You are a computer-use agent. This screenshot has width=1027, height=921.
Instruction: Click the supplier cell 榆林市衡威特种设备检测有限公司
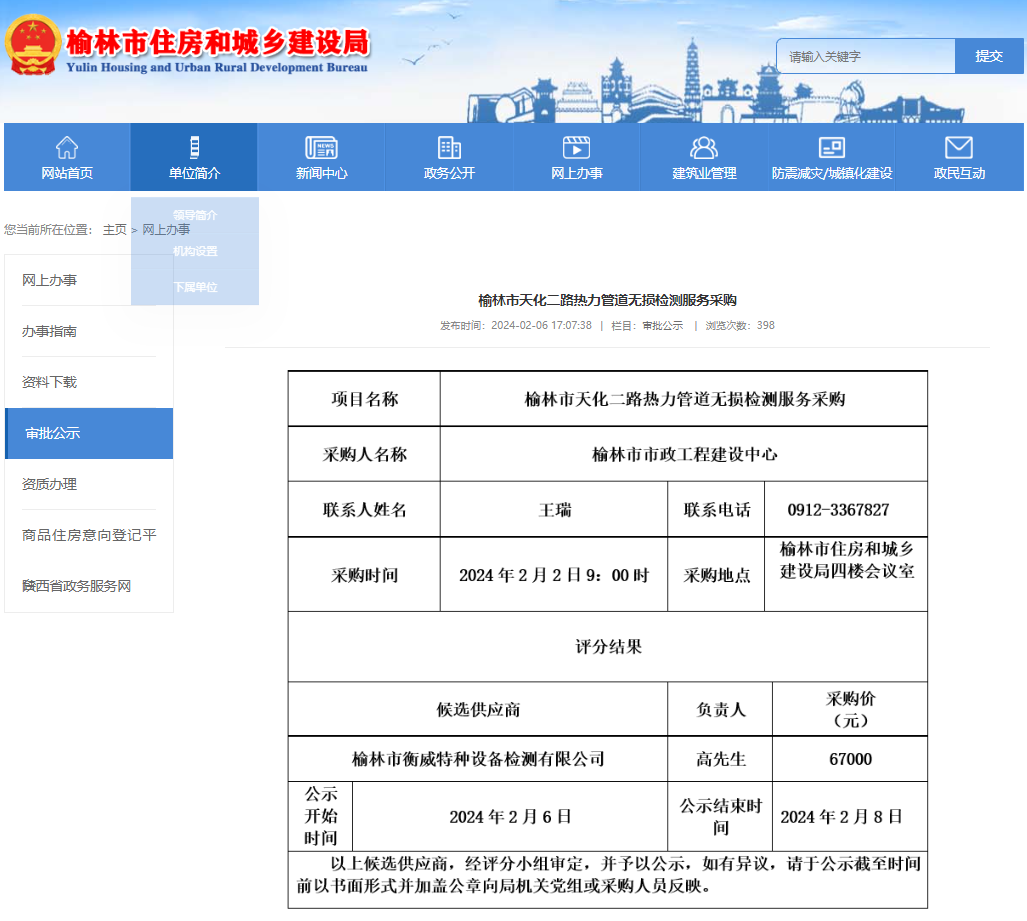click(478, 759)
